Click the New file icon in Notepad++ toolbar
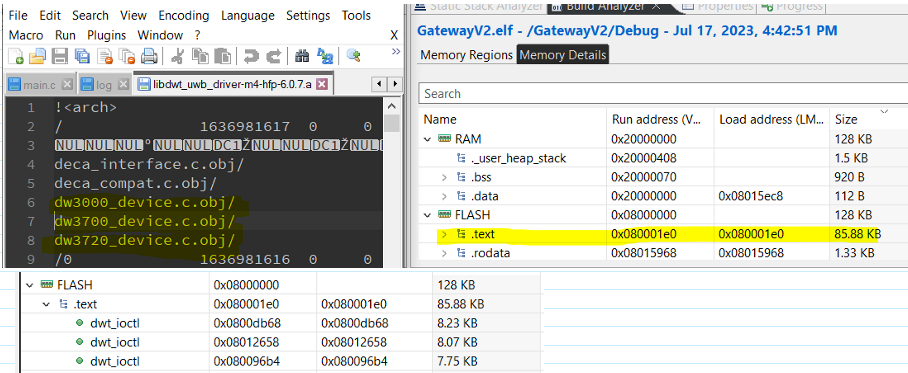This screenshot has width=908, height=373. (16, 56)
